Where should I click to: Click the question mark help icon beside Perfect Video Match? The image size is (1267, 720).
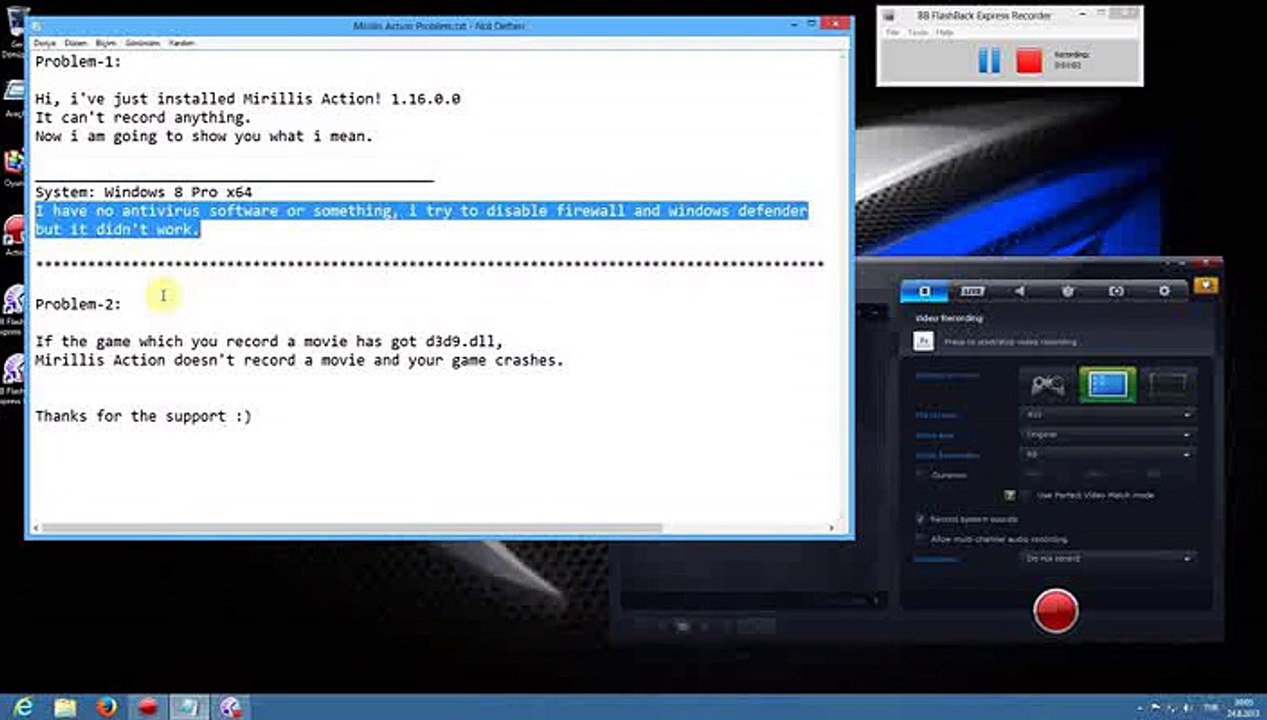coord(1010,495)
